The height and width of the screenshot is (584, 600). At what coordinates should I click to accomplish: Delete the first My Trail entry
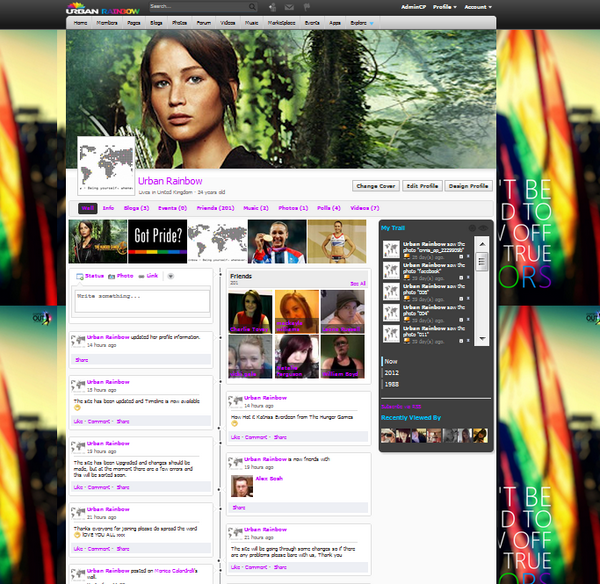coord(468,257)
